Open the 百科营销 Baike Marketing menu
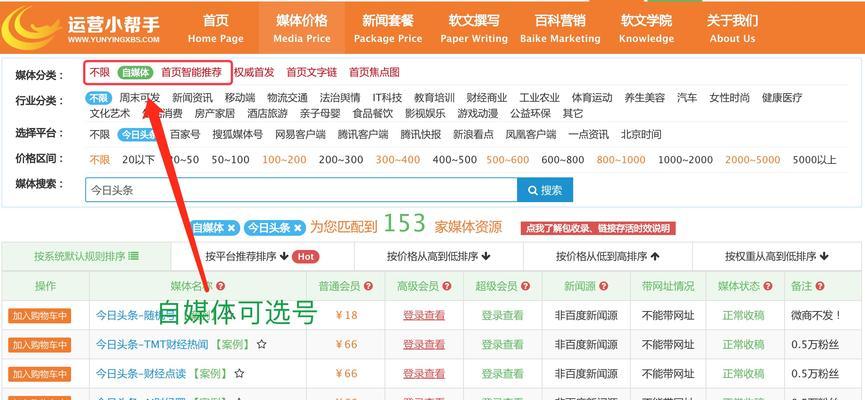Screen dimensions: 865x400 (x=560, y=29)
